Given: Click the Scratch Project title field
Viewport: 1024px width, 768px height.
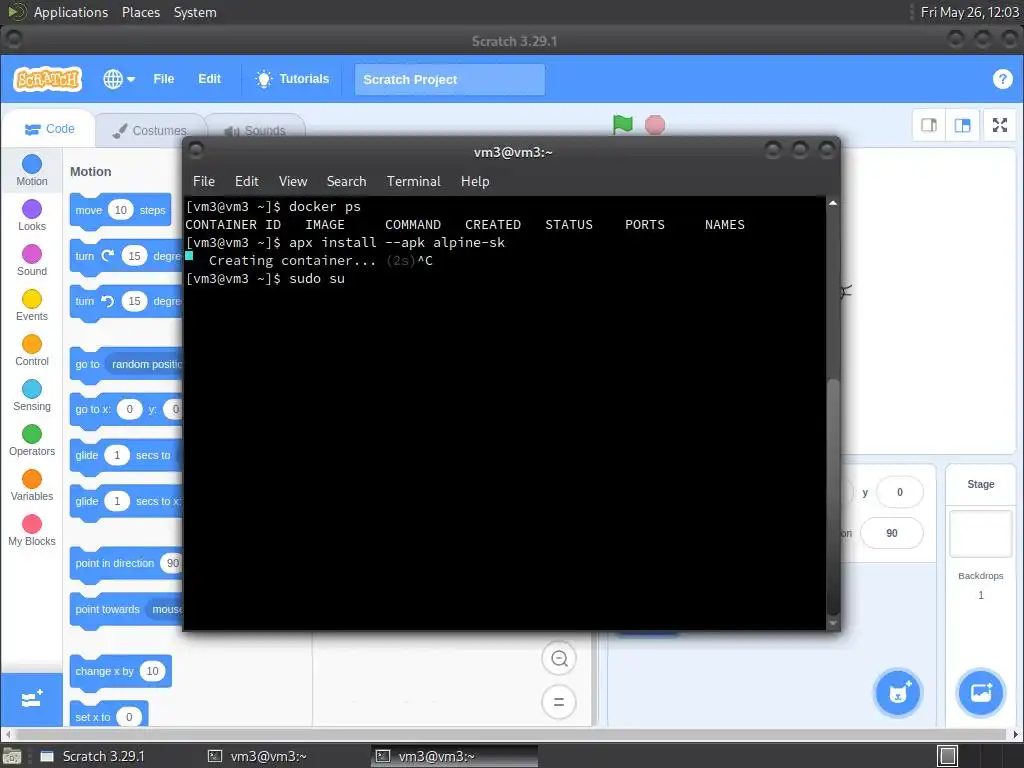Looking at the screenshot, I should coord(449,80).
